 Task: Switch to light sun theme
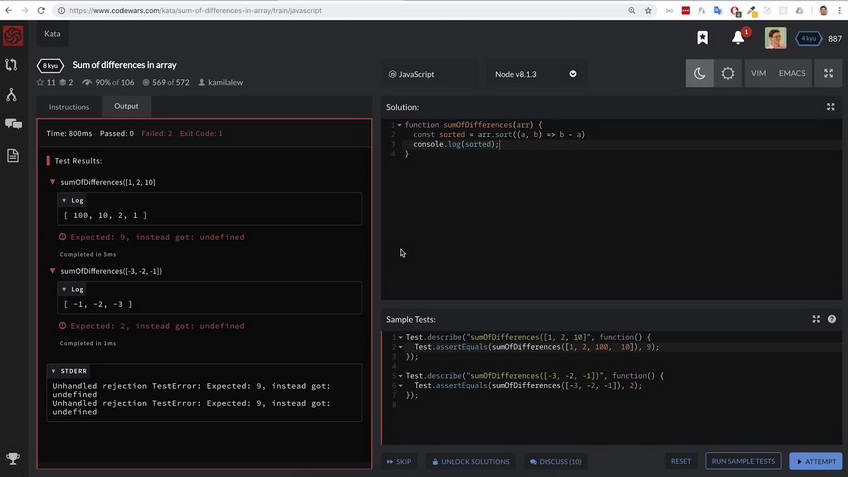(728, 74)
